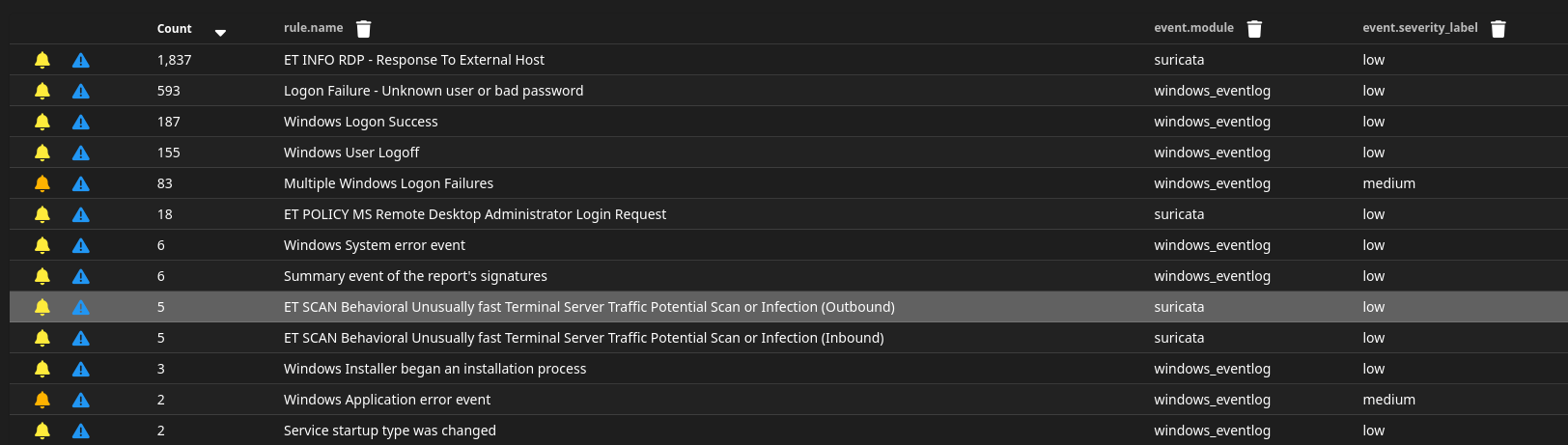Image resolution: width=1568 pixels, height=445 pixels.
Task: Open ET POLICY MS Remote Desktop Administrator rule
Action: pos(474,214)
